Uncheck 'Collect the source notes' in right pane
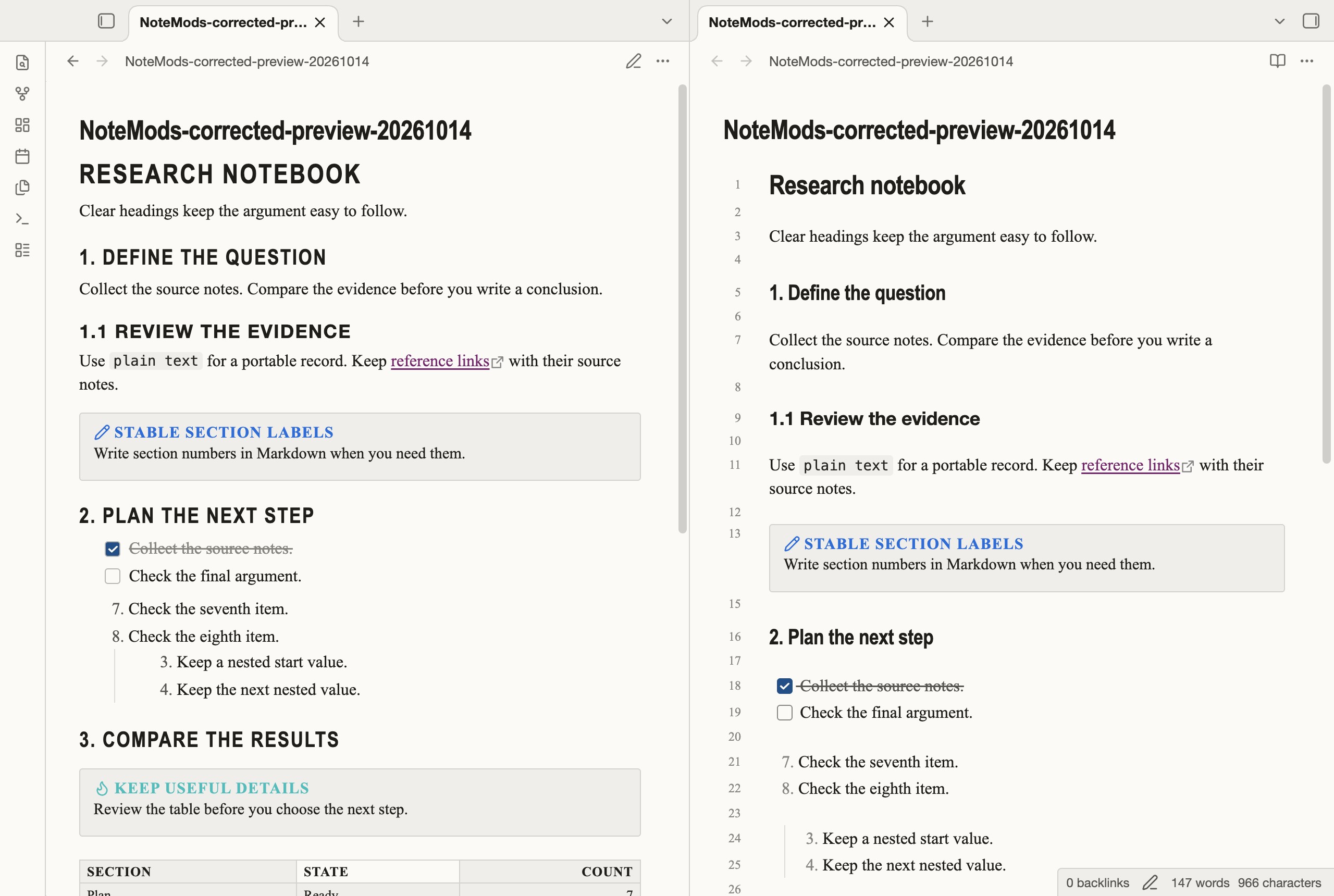This screenshot has width=1334, height=896. (785, 686)
